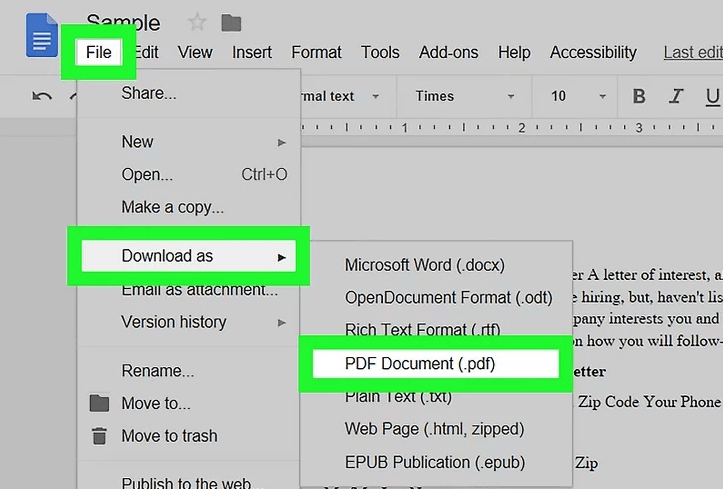Open the Format menu
Screen dimensions: 723x489
point(317,52)
